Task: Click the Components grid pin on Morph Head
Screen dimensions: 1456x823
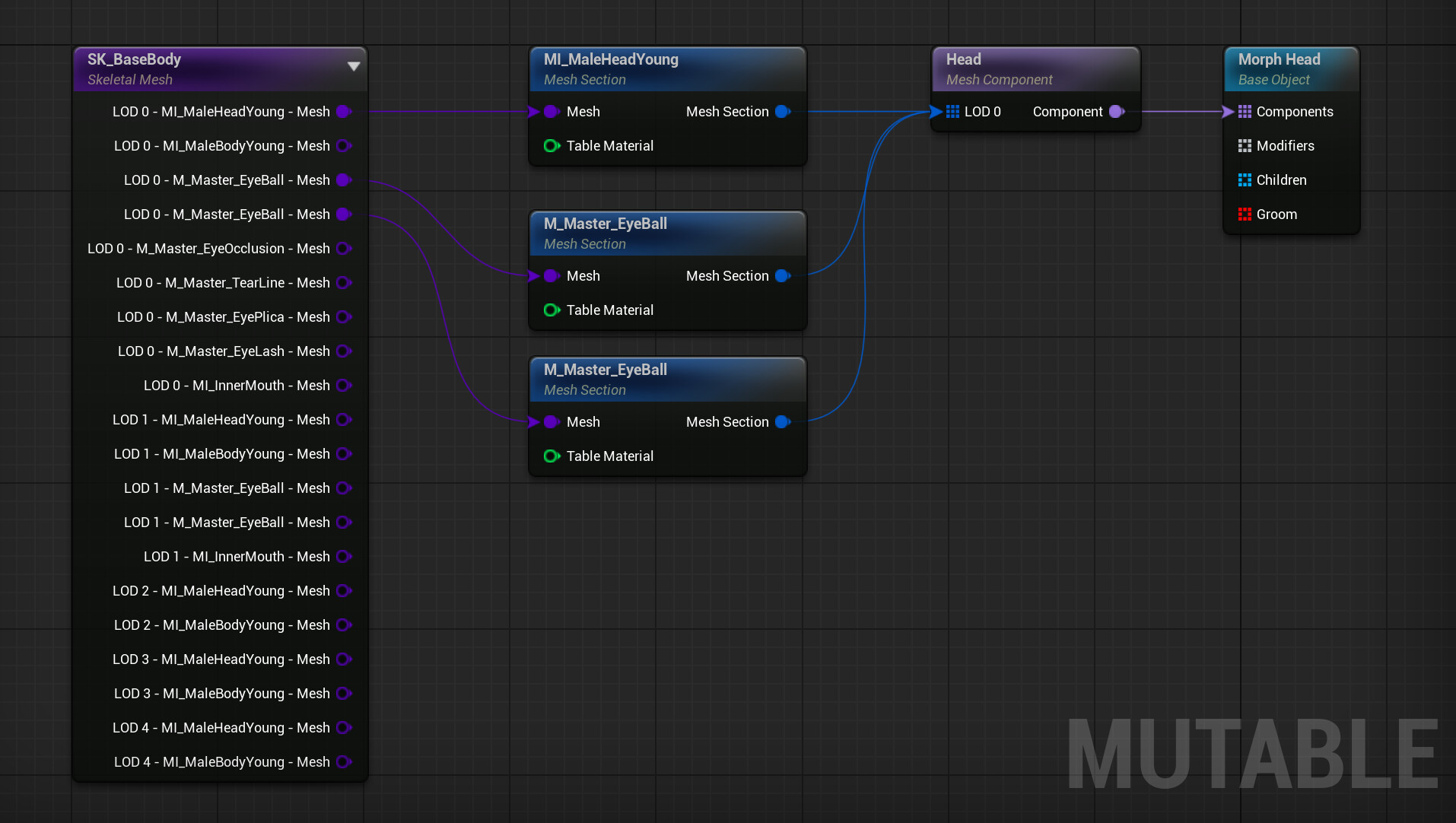Action: pos(1245,112)
